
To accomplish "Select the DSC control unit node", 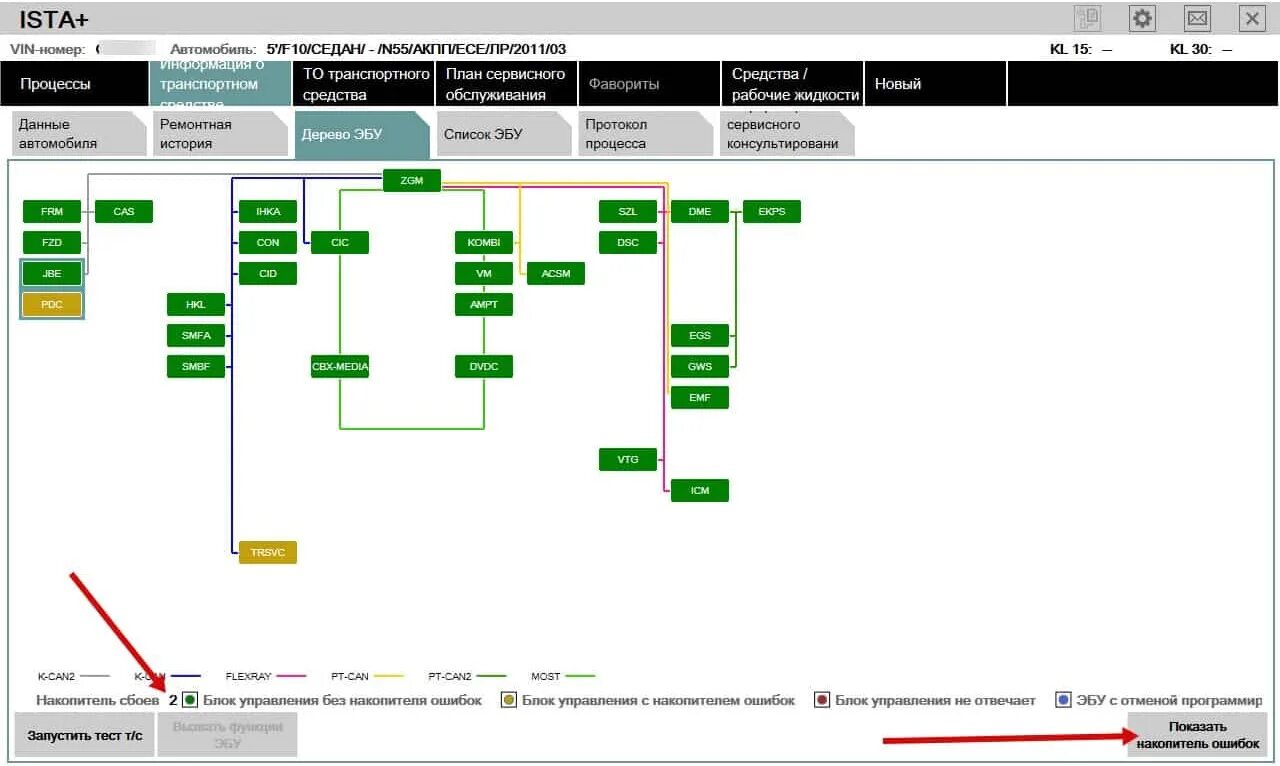I will click(x=628, y=242).
